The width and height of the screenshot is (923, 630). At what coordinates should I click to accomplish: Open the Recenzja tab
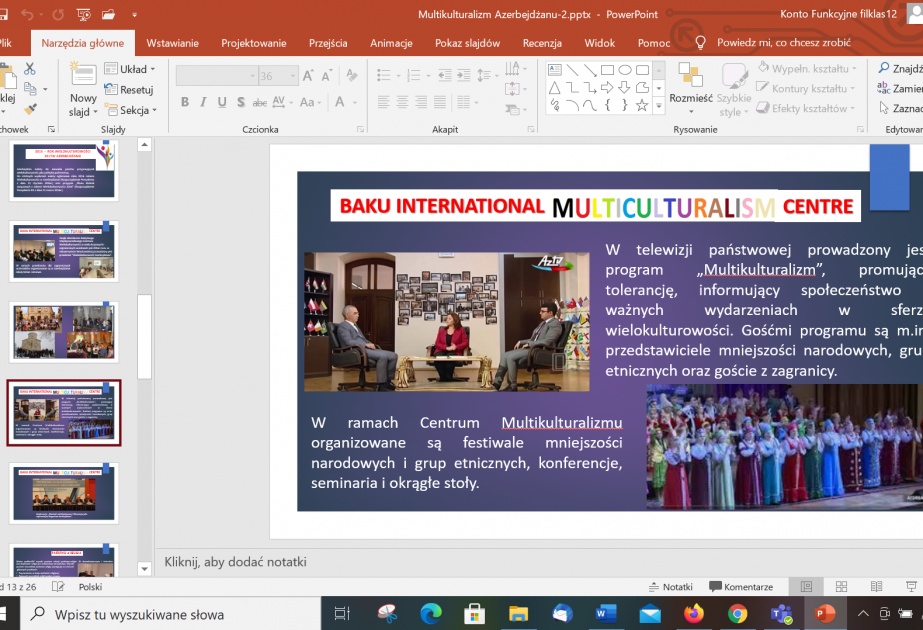coord(542,43)
